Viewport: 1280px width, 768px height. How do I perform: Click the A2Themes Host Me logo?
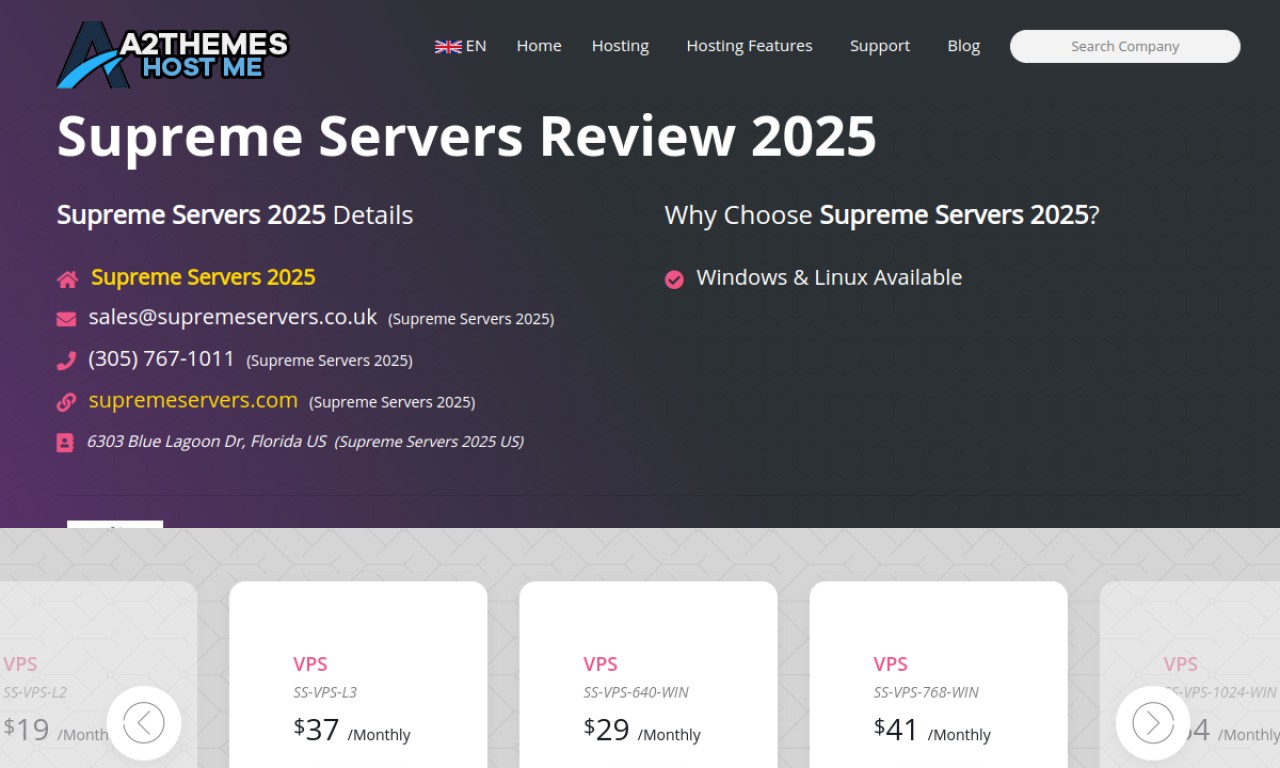pyautogui.click(x=173, y=54)
